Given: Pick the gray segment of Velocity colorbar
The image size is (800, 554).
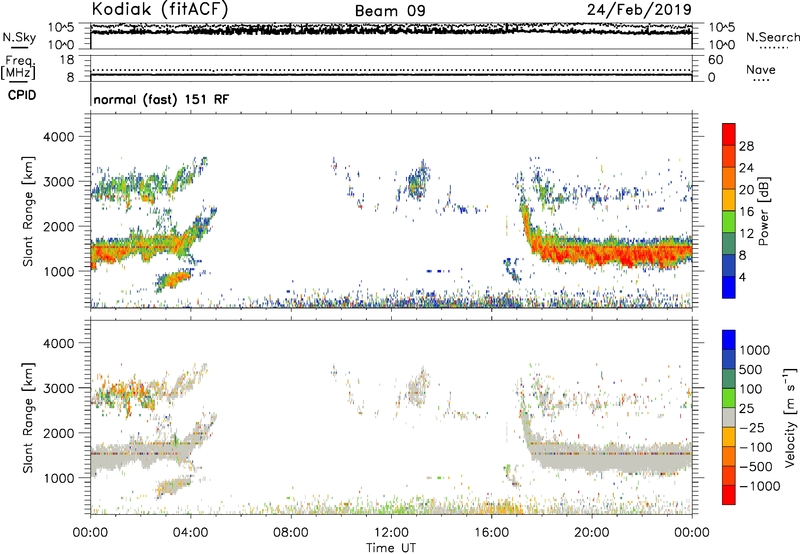Looking at the screenshot, I should [729, 417].
